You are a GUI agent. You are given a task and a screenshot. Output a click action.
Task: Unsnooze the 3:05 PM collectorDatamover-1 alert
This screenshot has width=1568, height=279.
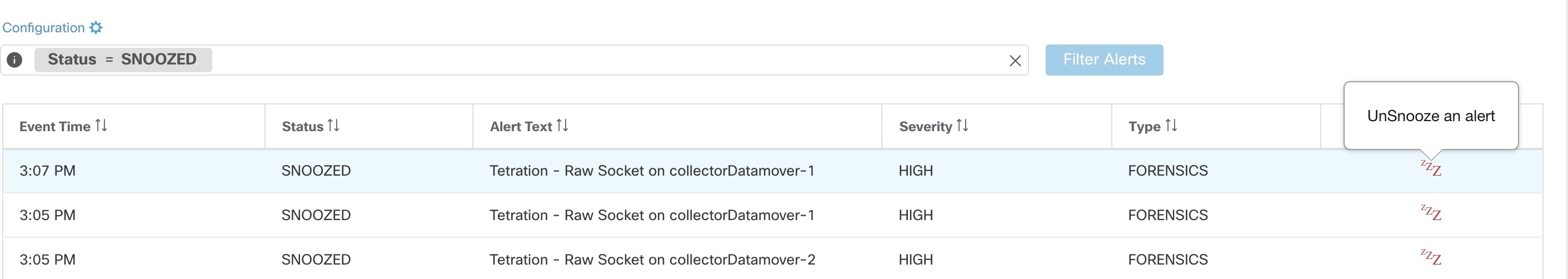pos(1431,213)
